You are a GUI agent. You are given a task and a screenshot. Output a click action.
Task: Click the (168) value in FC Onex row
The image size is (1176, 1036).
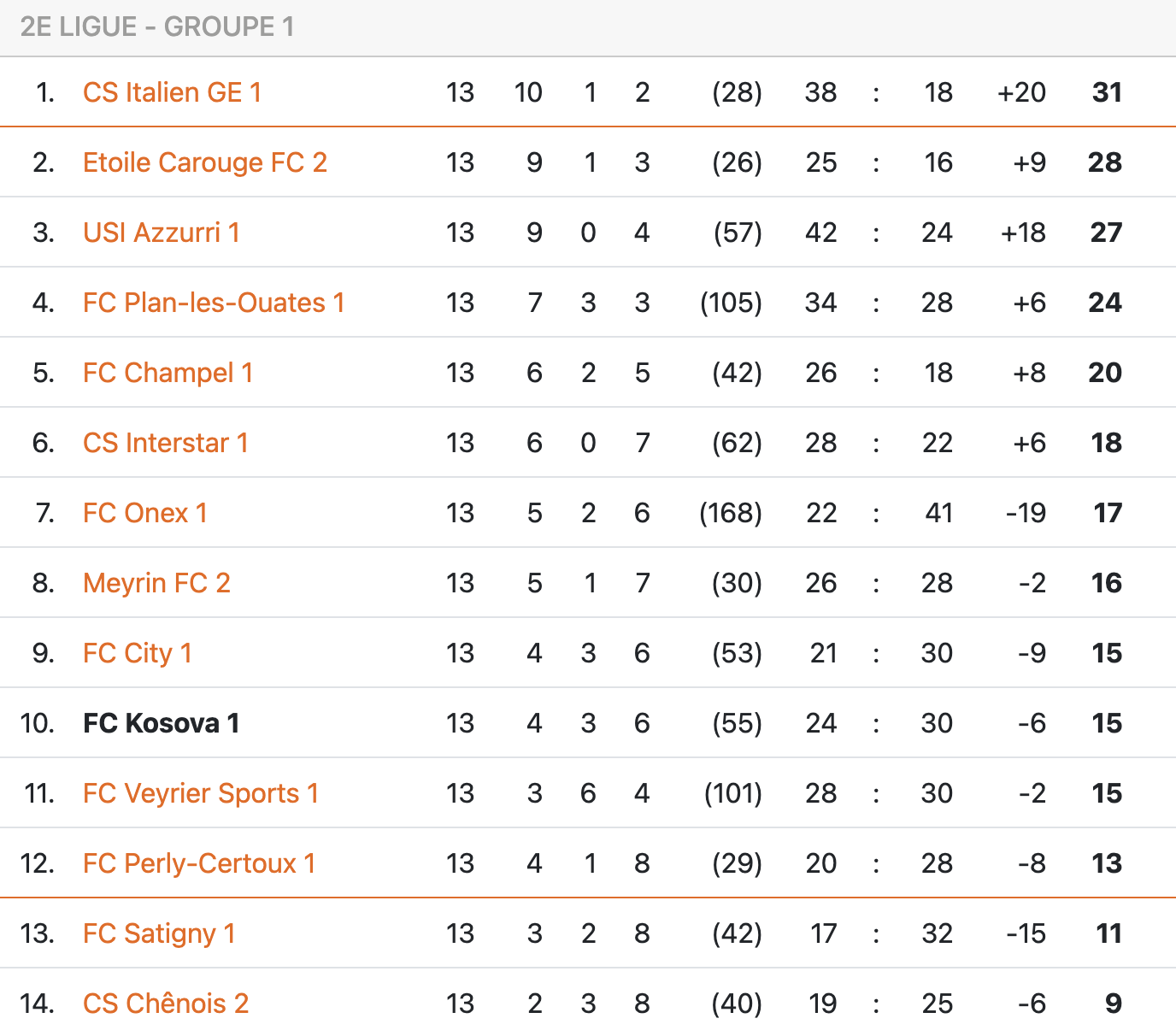[731, 513]
